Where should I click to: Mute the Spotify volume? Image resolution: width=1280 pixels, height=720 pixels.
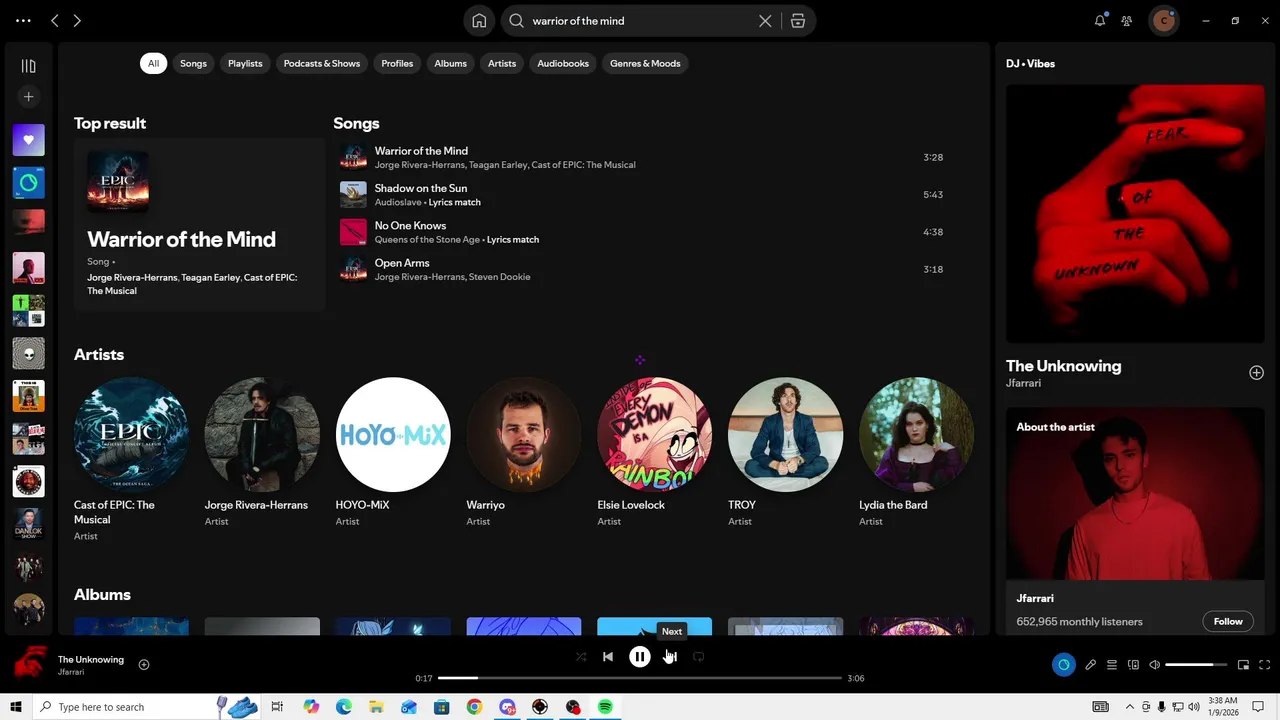[x=1154, y=665]
